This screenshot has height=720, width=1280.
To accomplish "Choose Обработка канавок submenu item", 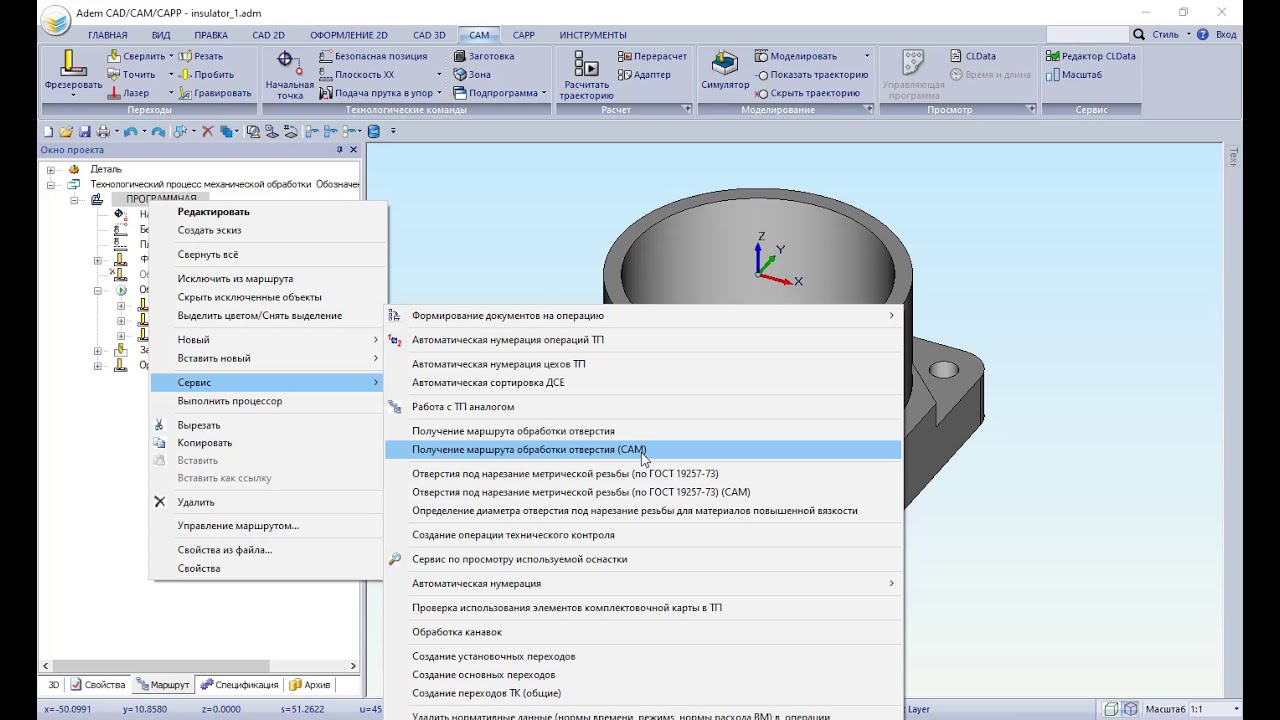I will click(x=643, y=632).
